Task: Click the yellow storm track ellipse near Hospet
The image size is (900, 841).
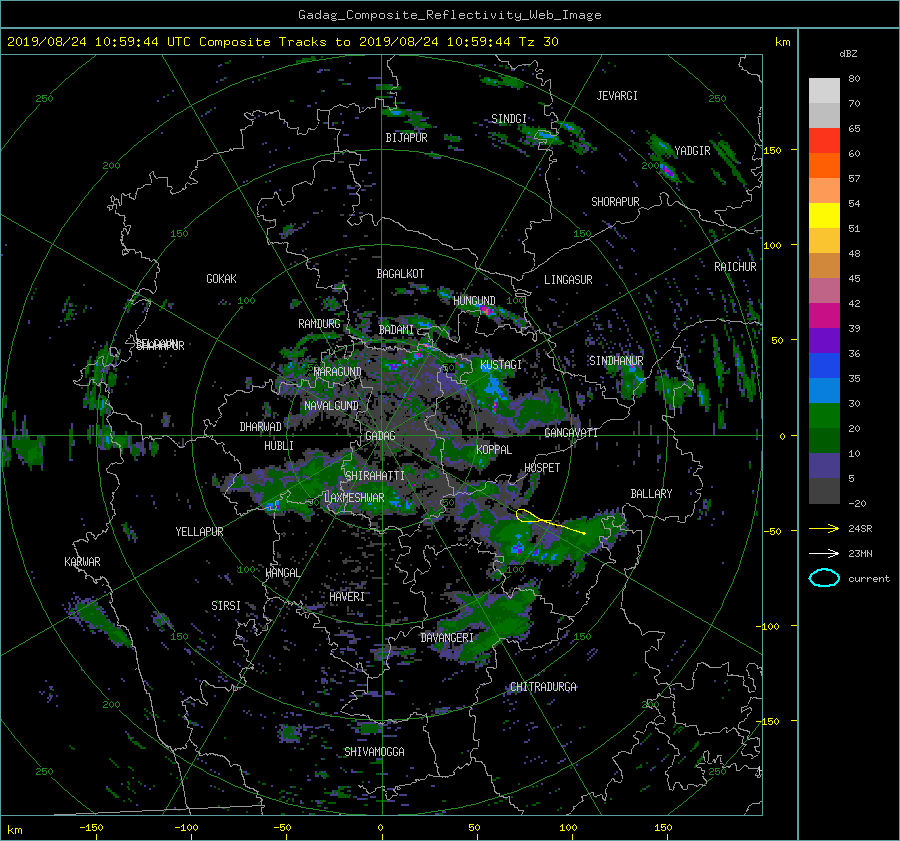Action: tap(527, 516)
